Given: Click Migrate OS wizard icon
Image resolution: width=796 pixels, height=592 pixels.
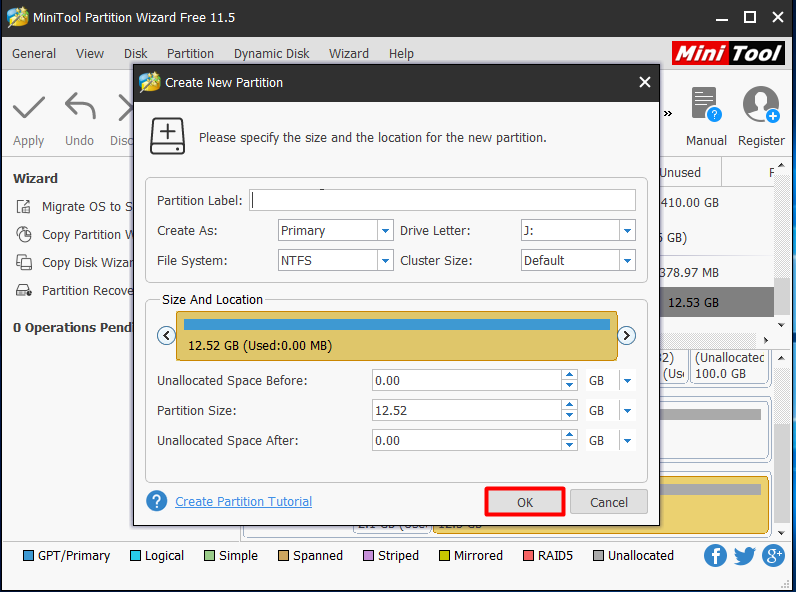Looking at the screenshot, I should [x=24, y=207].
